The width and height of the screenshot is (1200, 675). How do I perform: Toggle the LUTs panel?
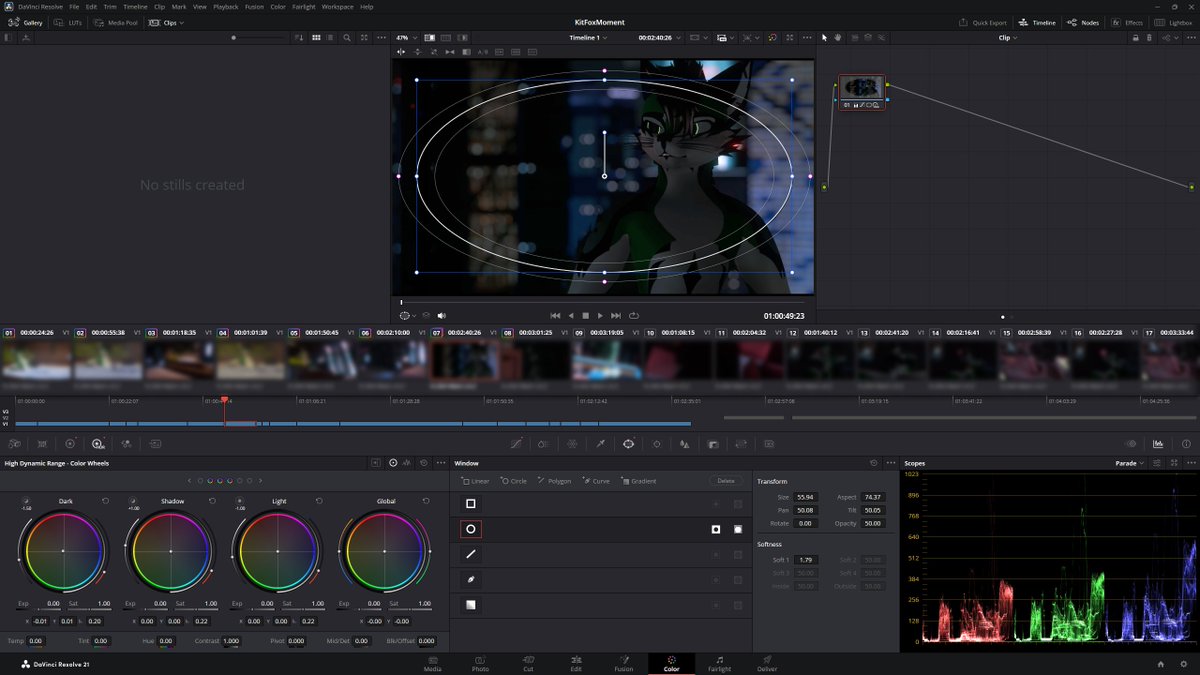(69, 22)
